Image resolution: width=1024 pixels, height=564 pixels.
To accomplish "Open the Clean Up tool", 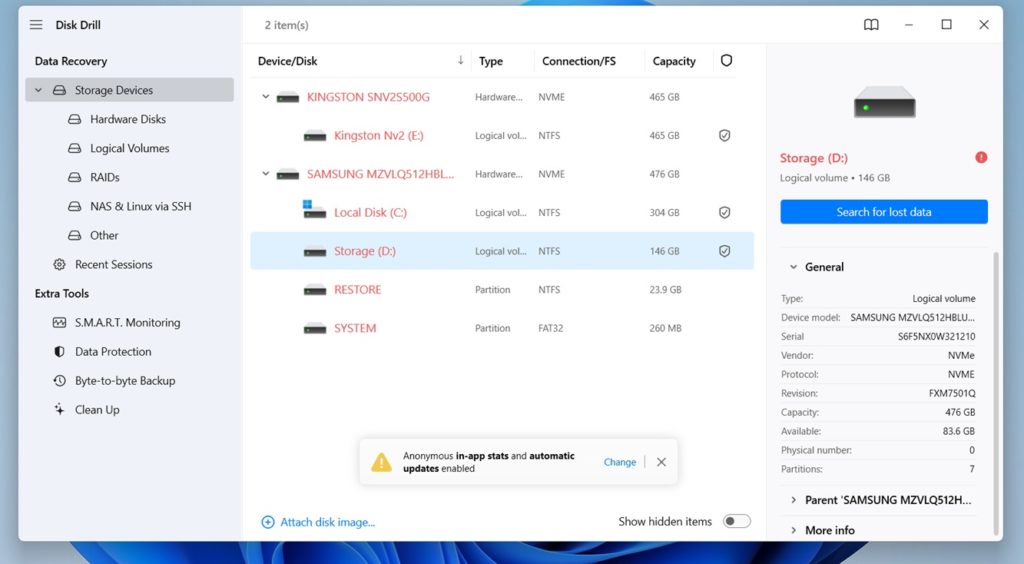I will click(97, 410).
